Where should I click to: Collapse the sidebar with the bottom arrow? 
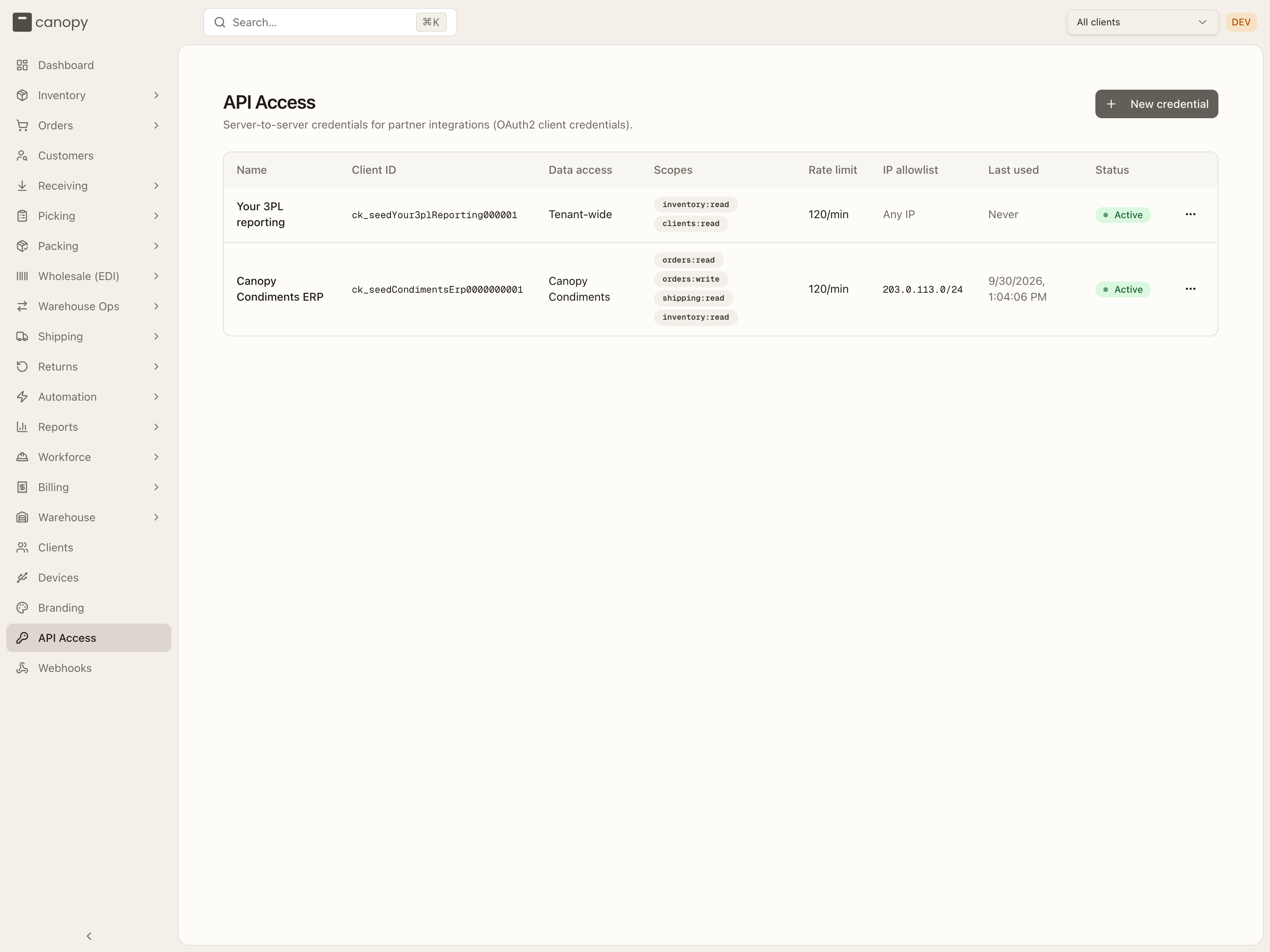pos(89,936)
